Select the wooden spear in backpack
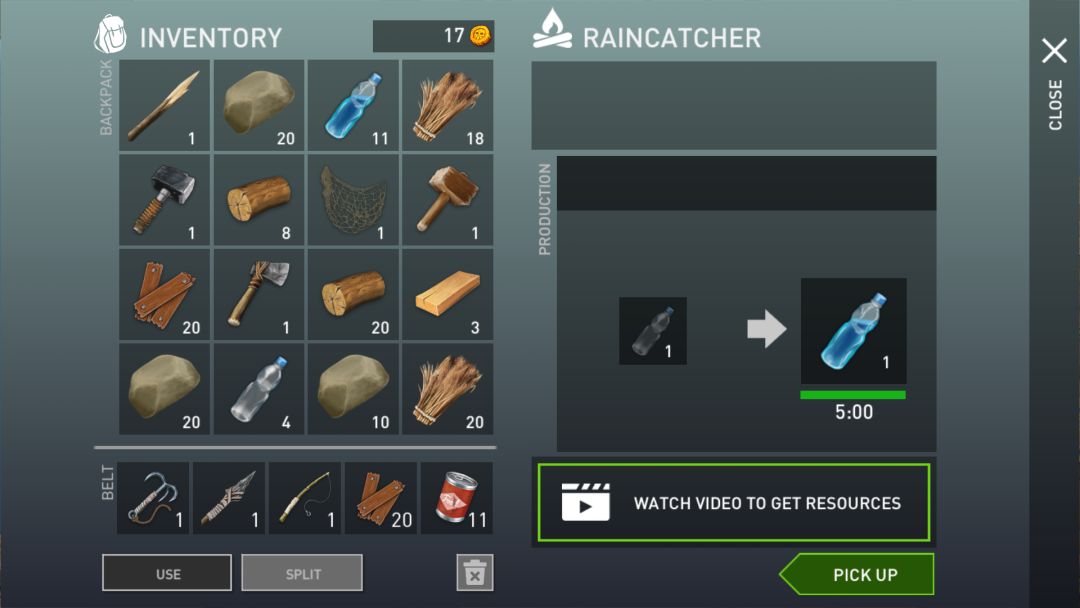 (165, 105)
